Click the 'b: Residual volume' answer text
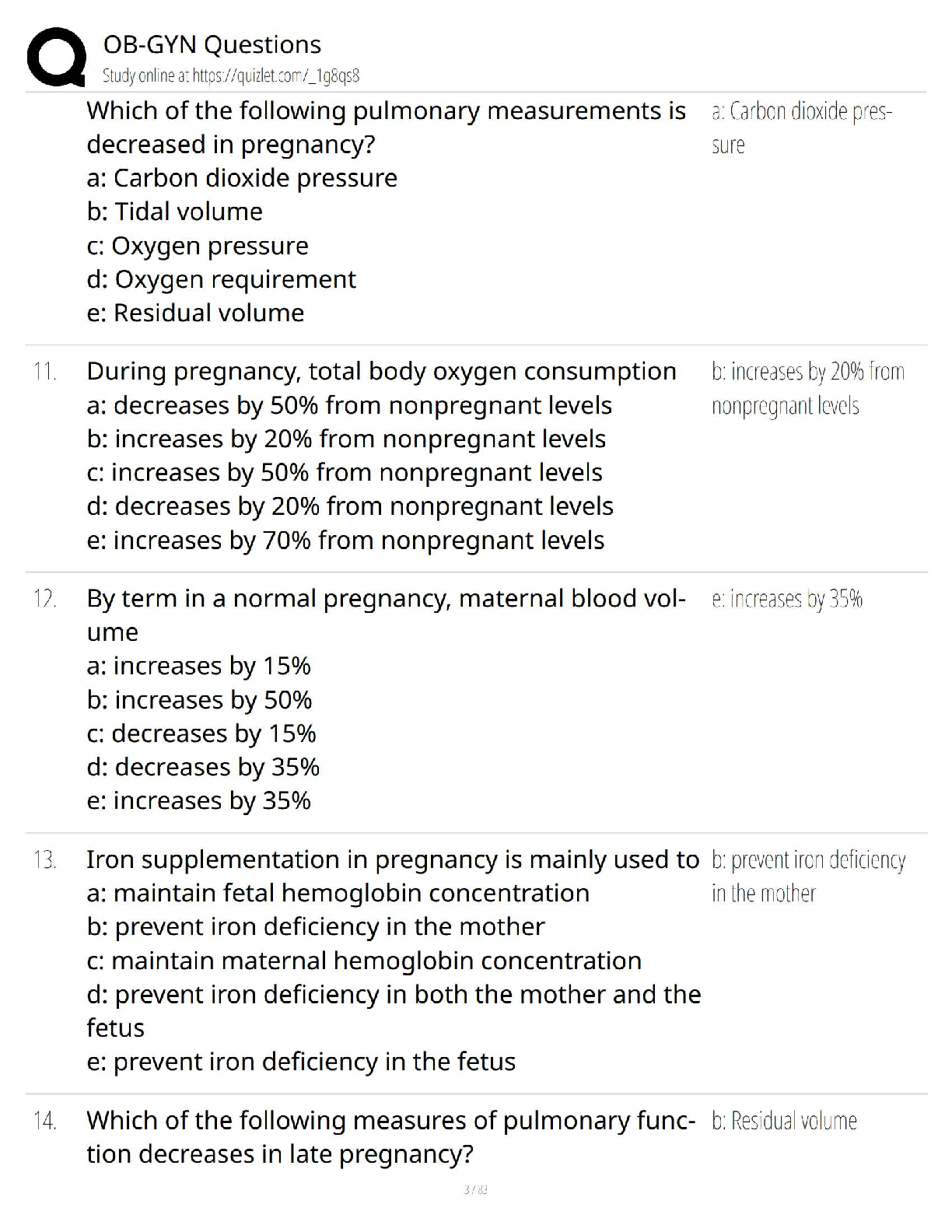 pos(784,1121)
